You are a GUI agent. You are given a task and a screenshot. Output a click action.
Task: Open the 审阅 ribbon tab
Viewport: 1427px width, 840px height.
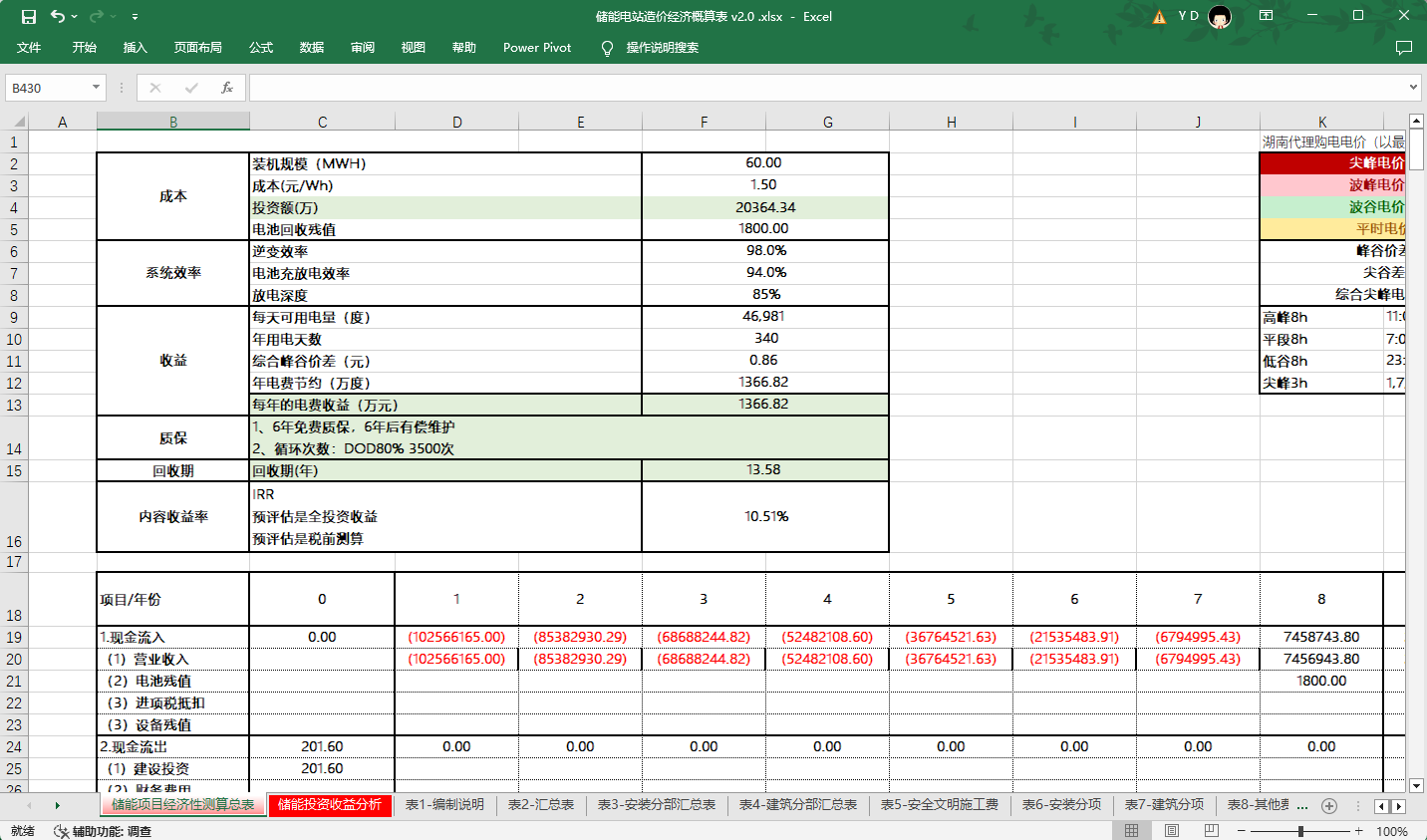click(363, 48)
